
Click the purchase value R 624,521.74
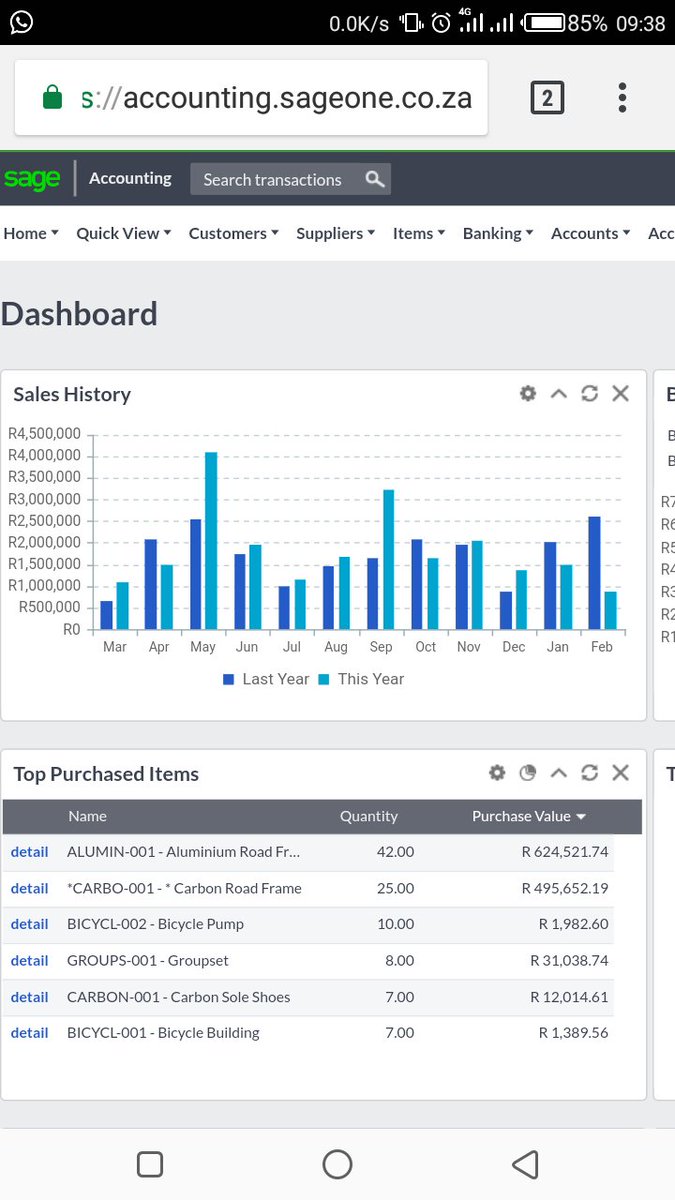pos(565,852)
